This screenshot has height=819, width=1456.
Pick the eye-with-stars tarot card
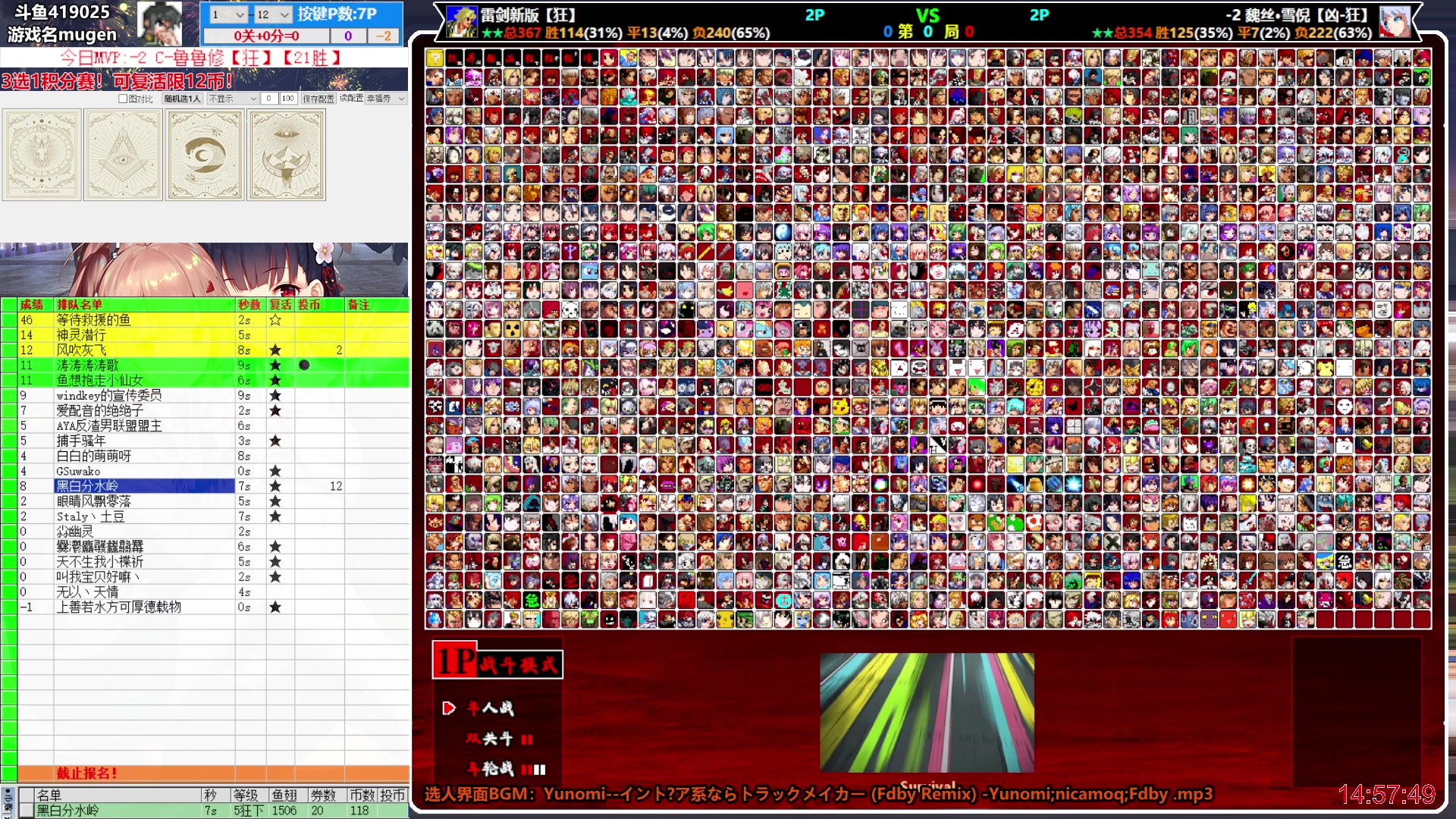click(287, 155)
